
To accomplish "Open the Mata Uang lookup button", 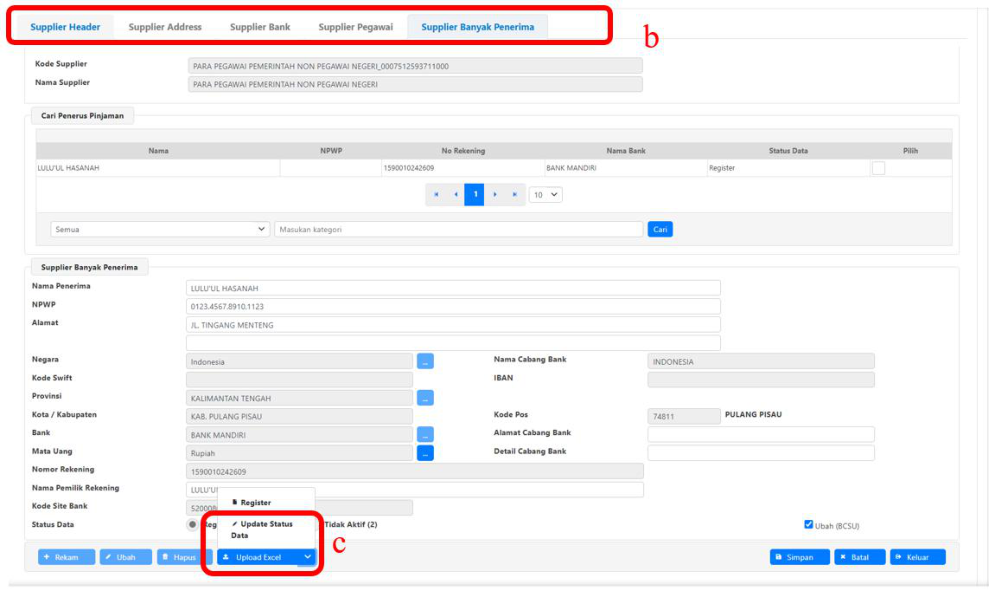I will (425, 453).
